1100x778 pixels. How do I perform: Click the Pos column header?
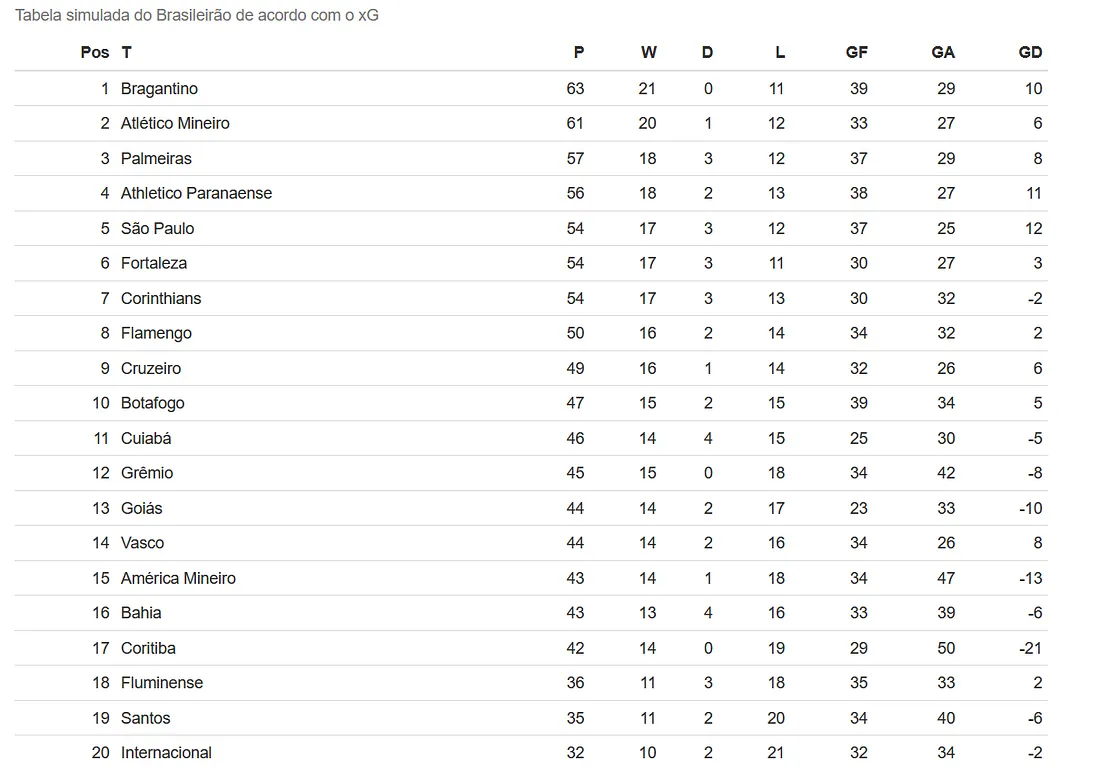click(94, 52)
